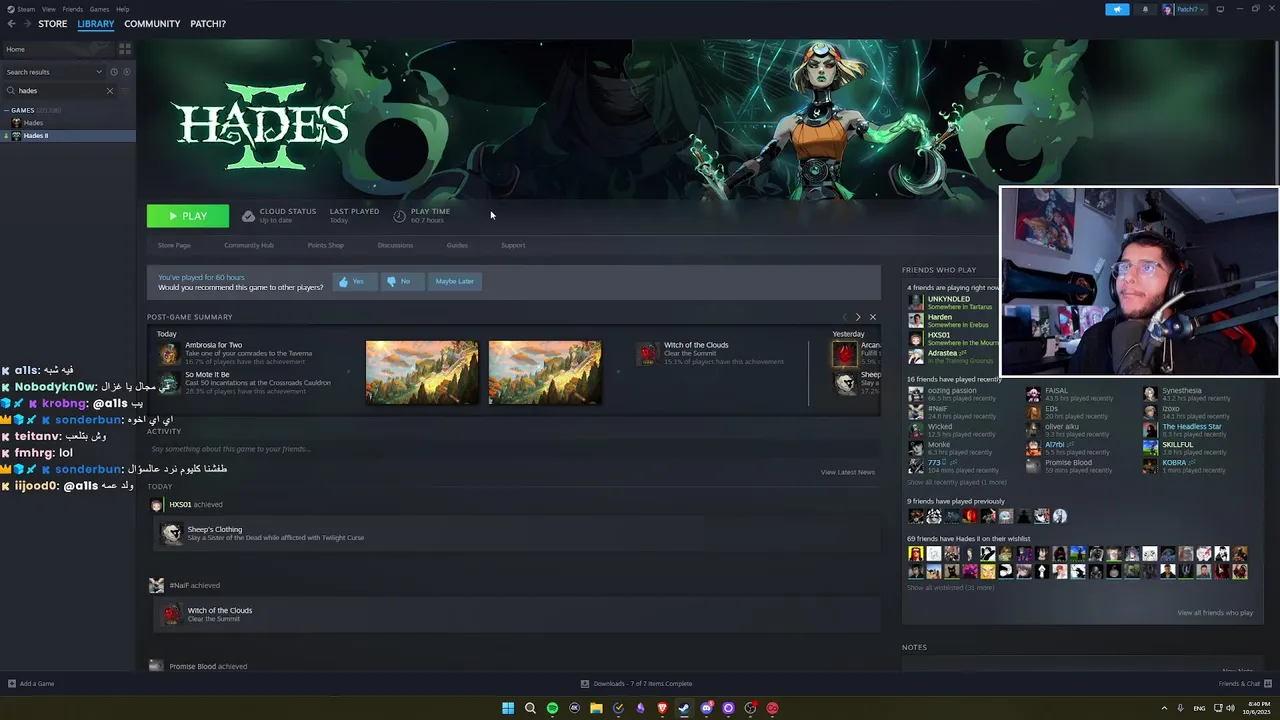Click the Patchi? profile avatar
Viewport: 1280px width, 720px height.
tap(1167, 10)
